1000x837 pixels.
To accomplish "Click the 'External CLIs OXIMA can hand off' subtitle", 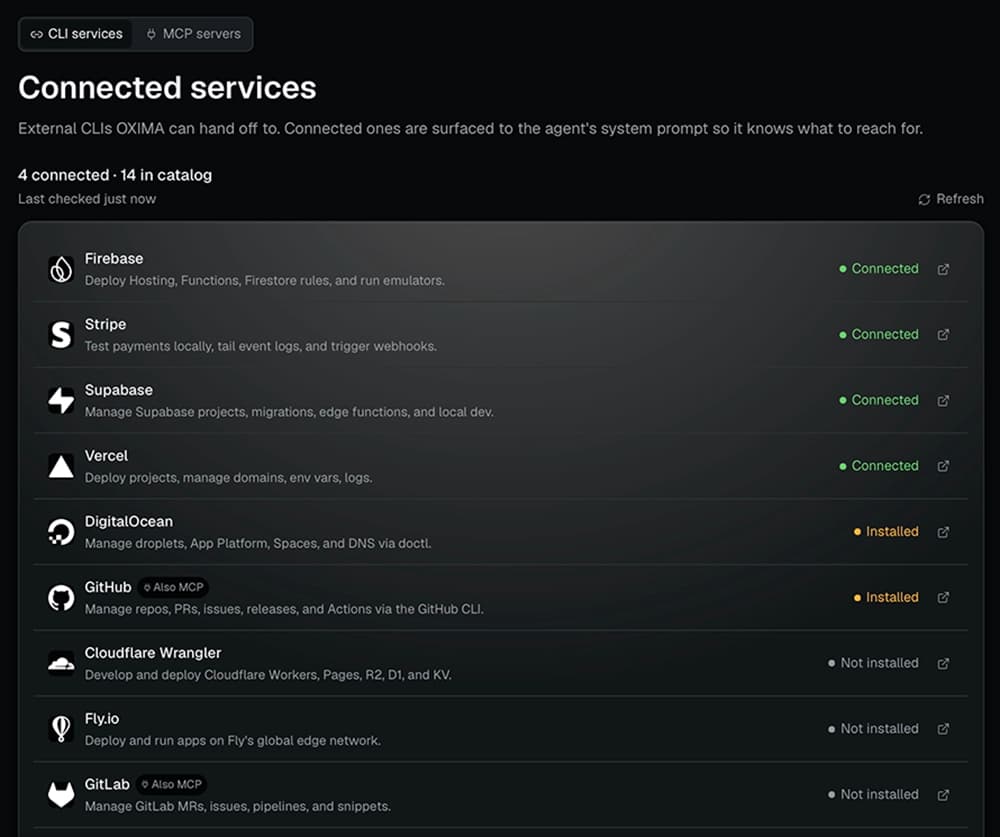I will click(471, 129).
